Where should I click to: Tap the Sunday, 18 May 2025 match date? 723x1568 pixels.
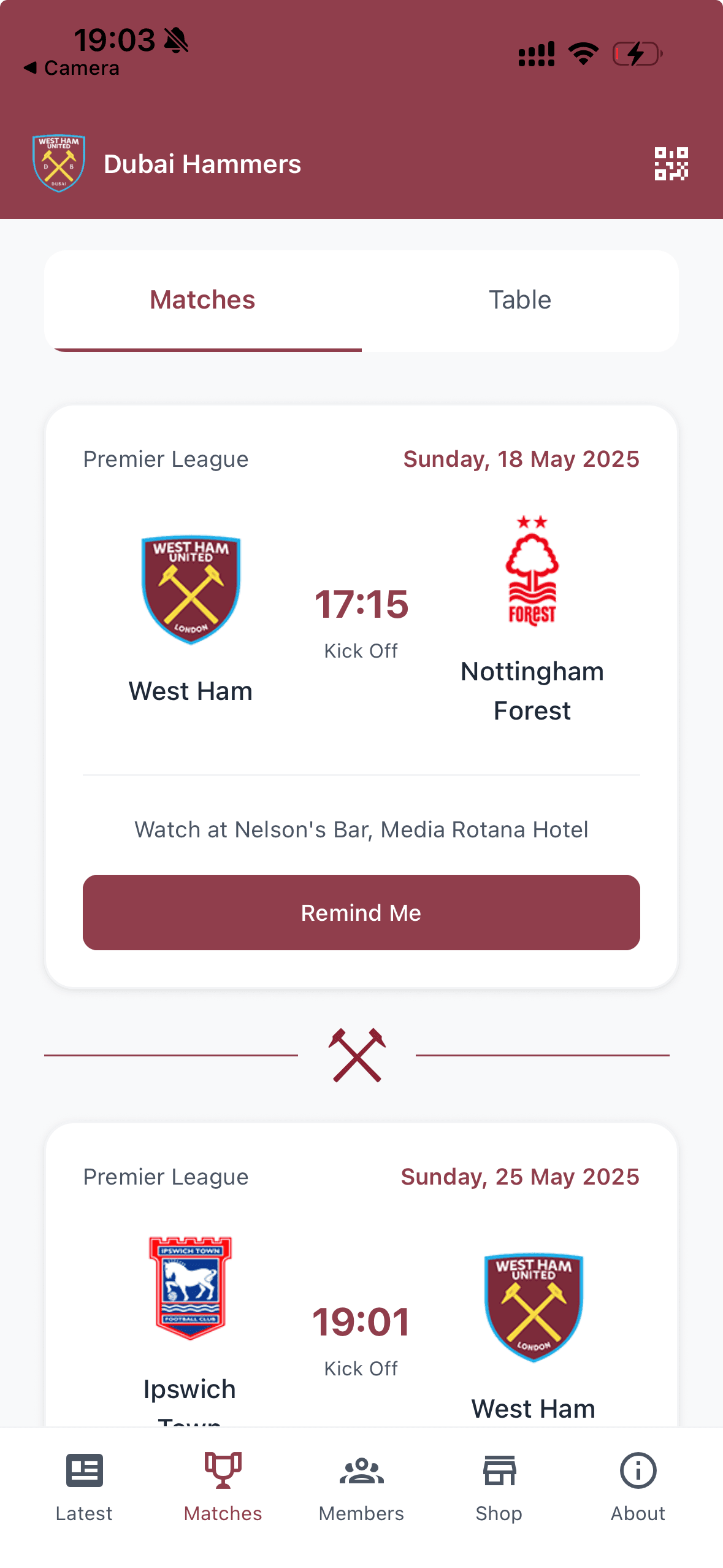pos(521,459)
